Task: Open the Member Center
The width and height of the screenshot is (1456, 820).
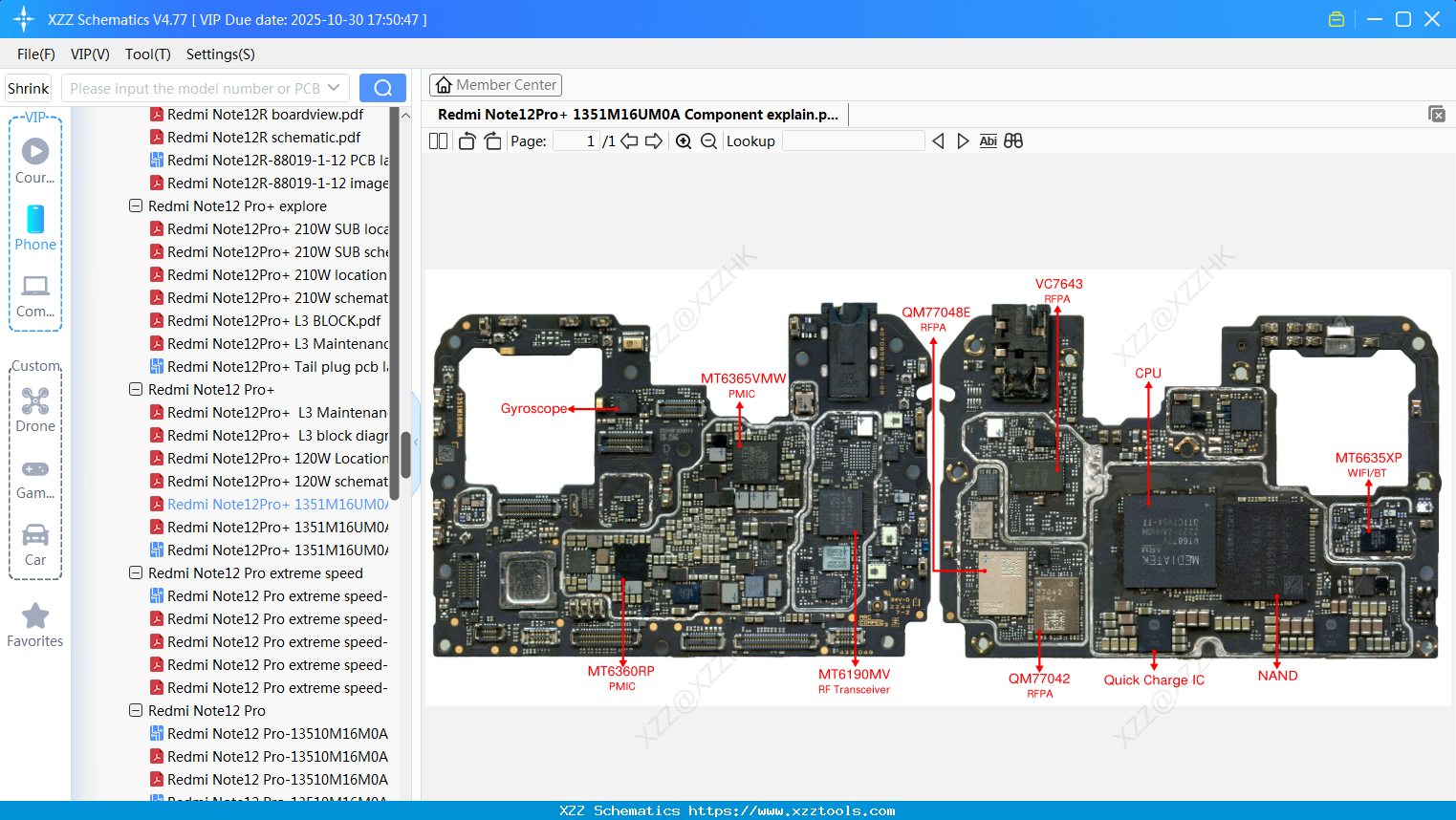Action: coord(495,85)
